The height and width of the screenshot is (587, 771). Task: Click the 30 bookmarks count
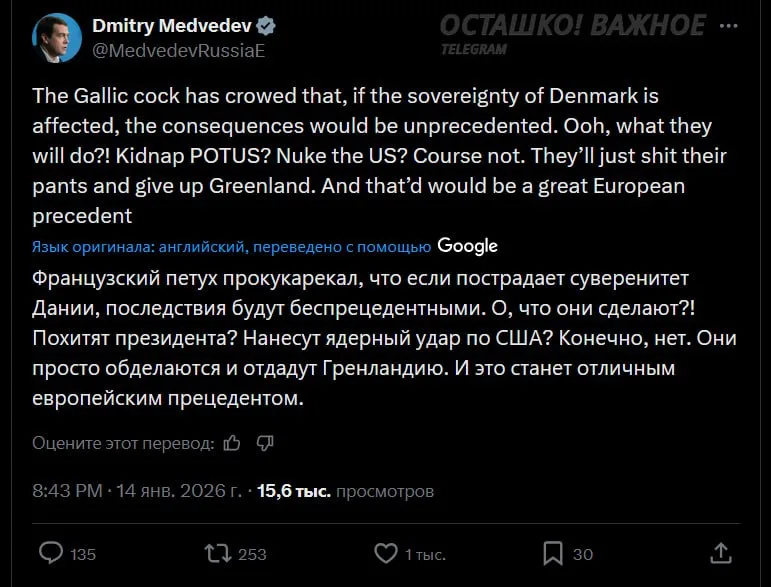tap(583, 554)
